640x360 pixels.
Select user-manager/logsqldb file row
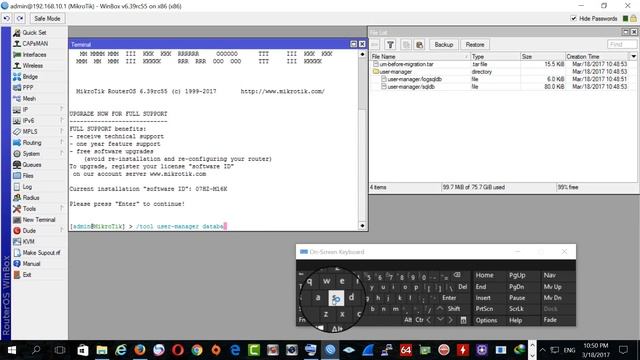coord(503,79)
